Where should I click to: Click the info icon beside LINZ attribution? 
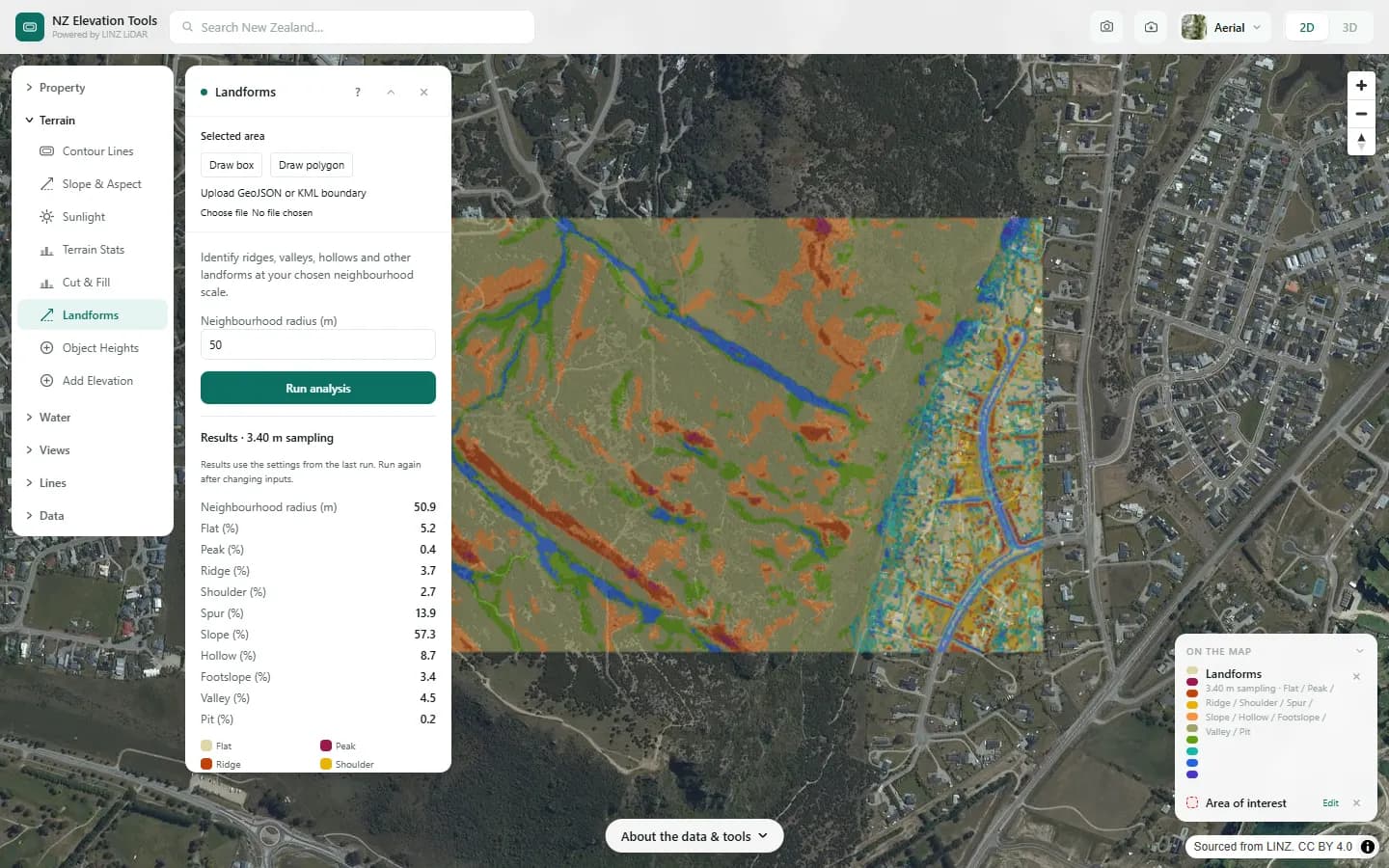coord(1367,847)
